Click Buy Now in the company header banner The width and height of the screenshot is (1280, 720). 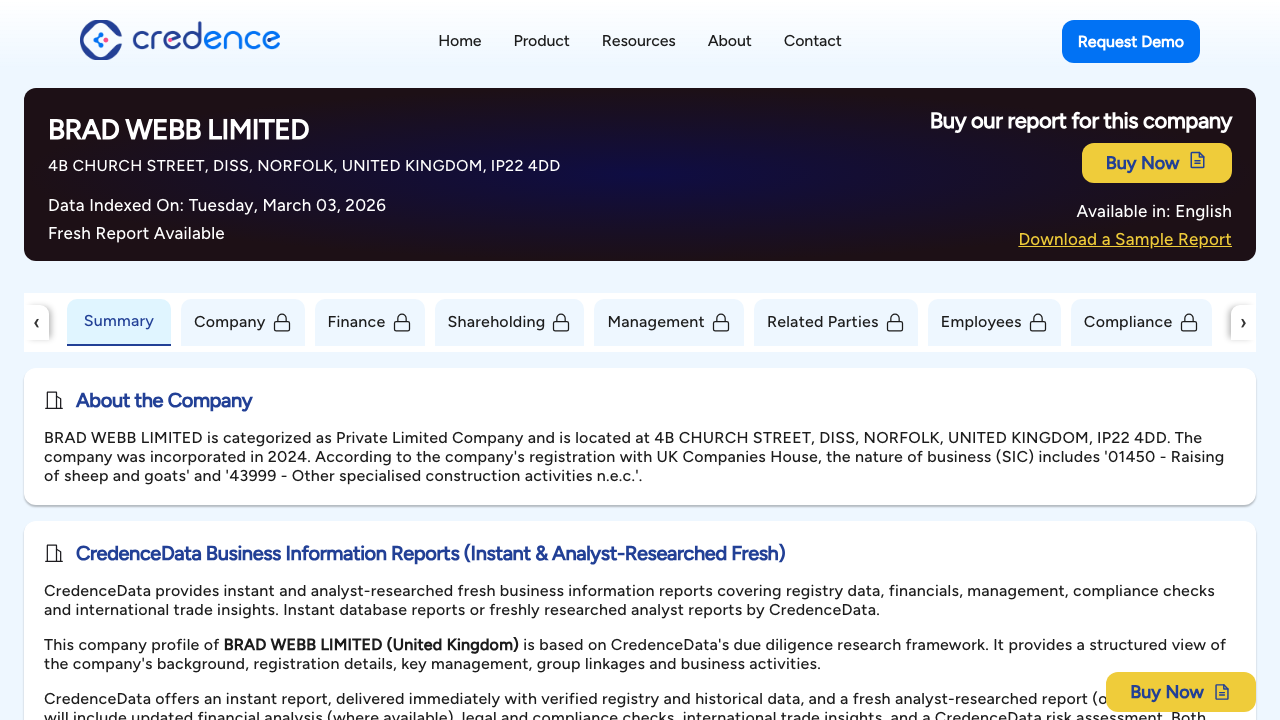1156,162
